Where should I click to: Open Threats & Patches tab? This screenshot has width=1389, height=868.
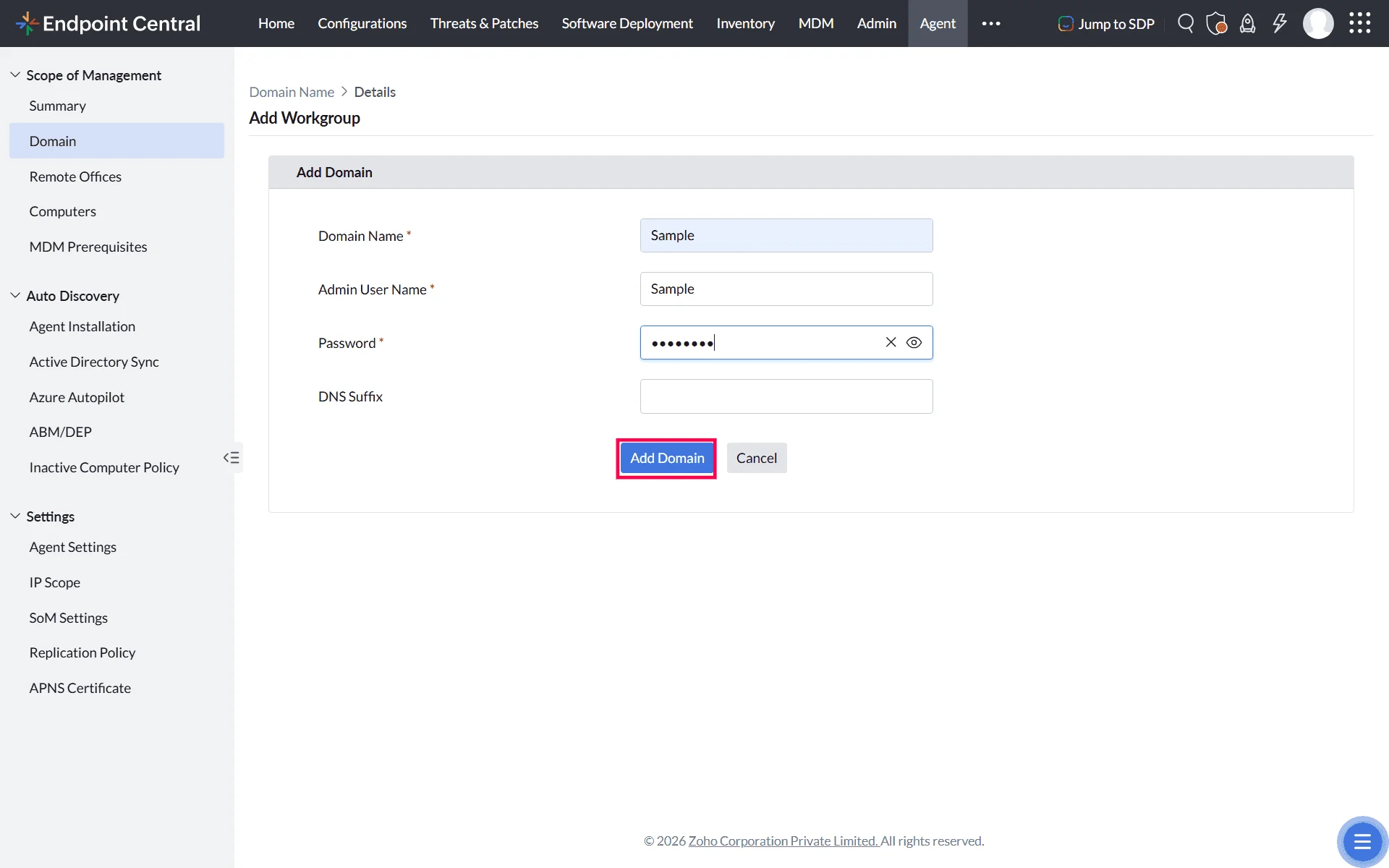[485, 23]
